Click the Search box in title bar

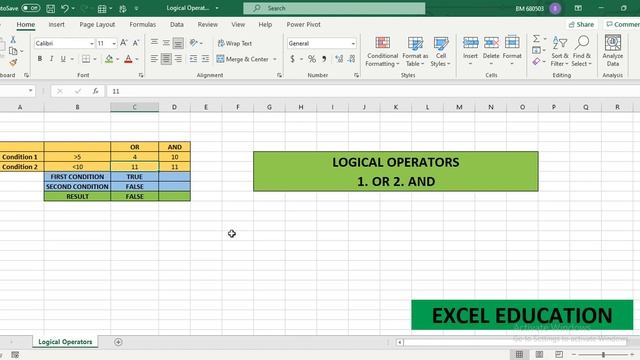[334, 8]
